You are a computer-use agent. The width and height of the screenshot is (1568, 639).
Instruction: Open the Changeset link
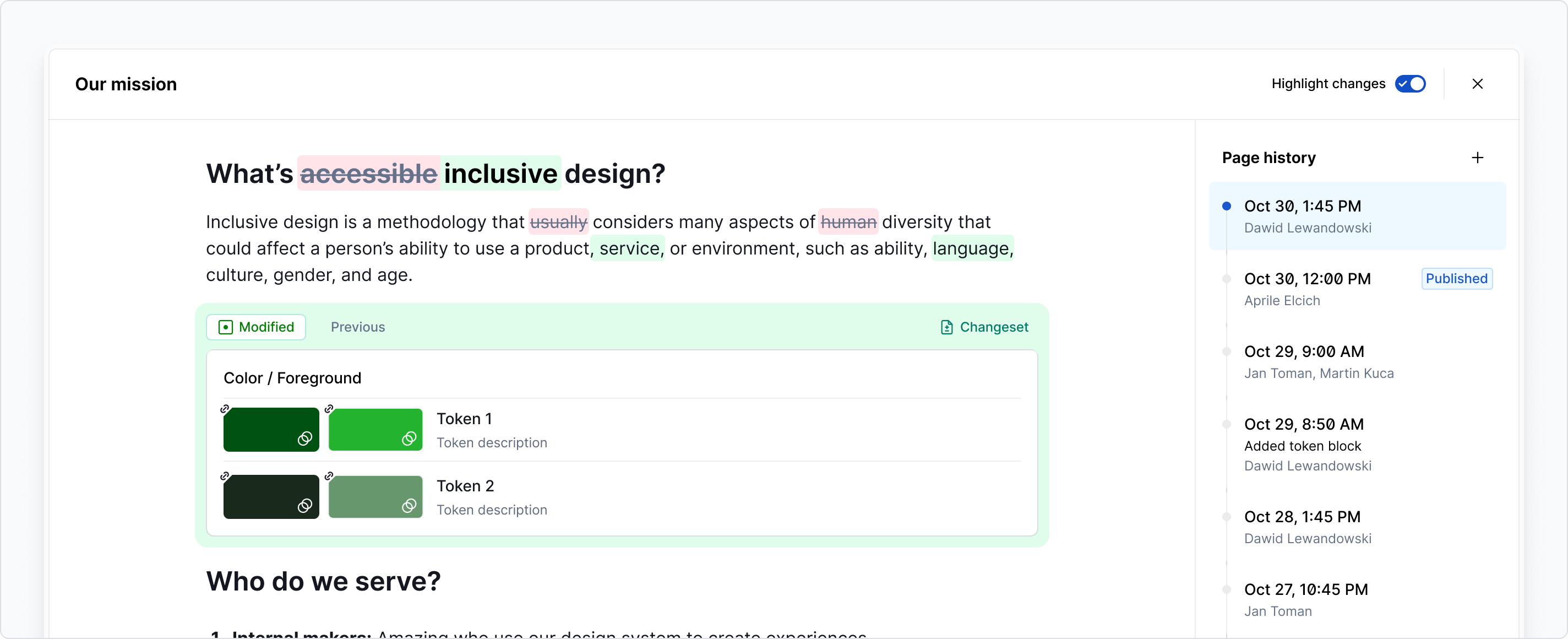click(984, 327)
